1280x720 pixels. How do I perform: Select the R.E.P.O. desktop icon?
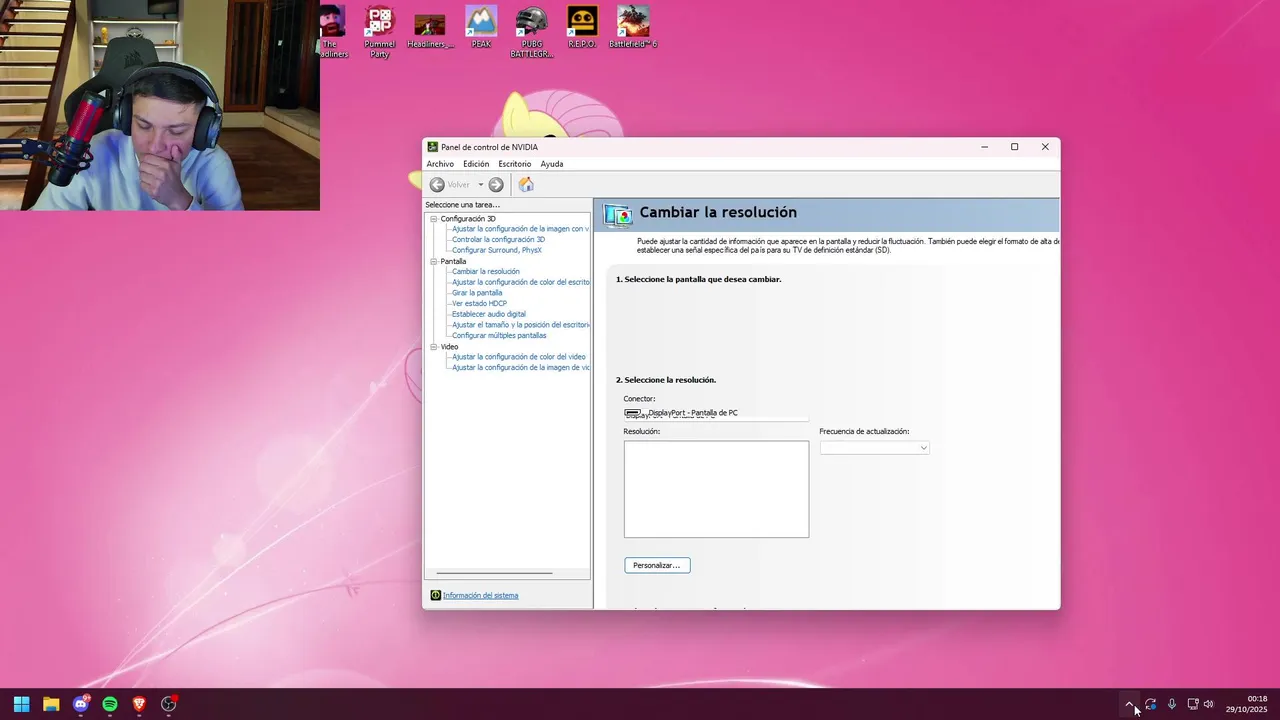click(582, 28)
